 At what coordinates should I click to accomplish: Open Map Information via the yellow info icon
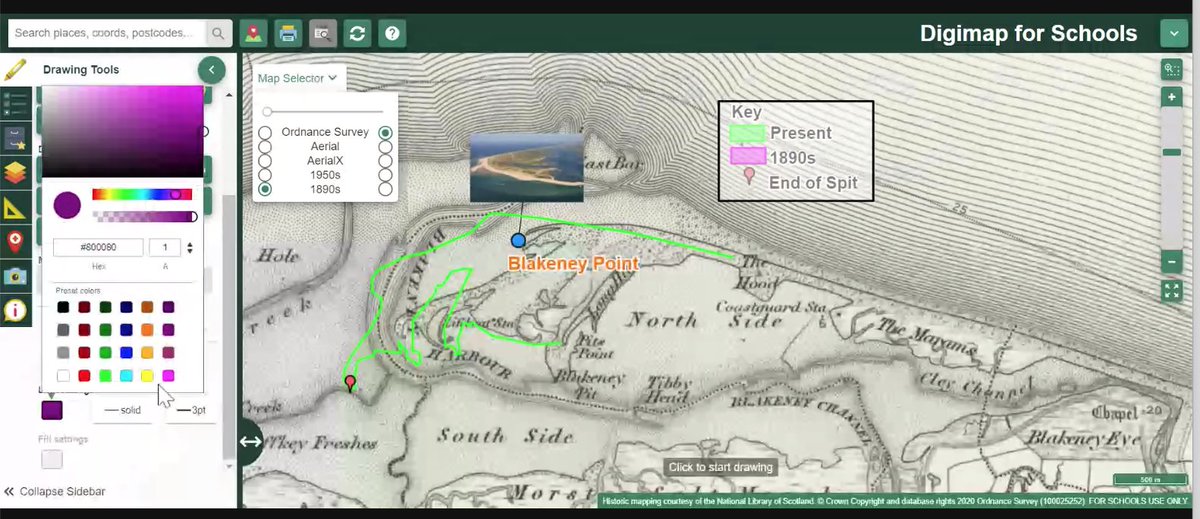[x=15, y=311]
